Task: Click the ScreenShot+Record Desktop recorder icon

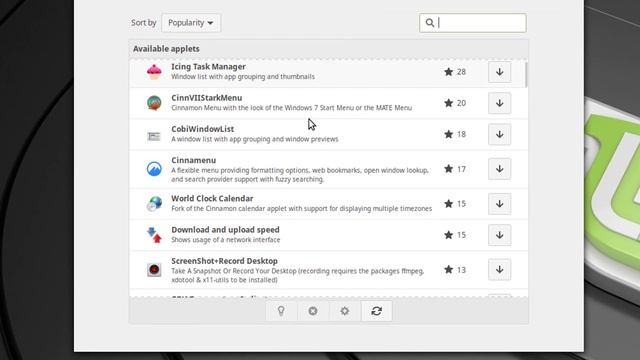Action: pos(154,270)
